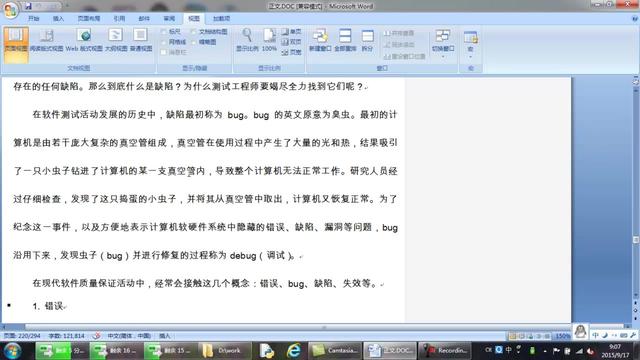
Task: Click the 150% zoom level button
Action: coord(562,336)
